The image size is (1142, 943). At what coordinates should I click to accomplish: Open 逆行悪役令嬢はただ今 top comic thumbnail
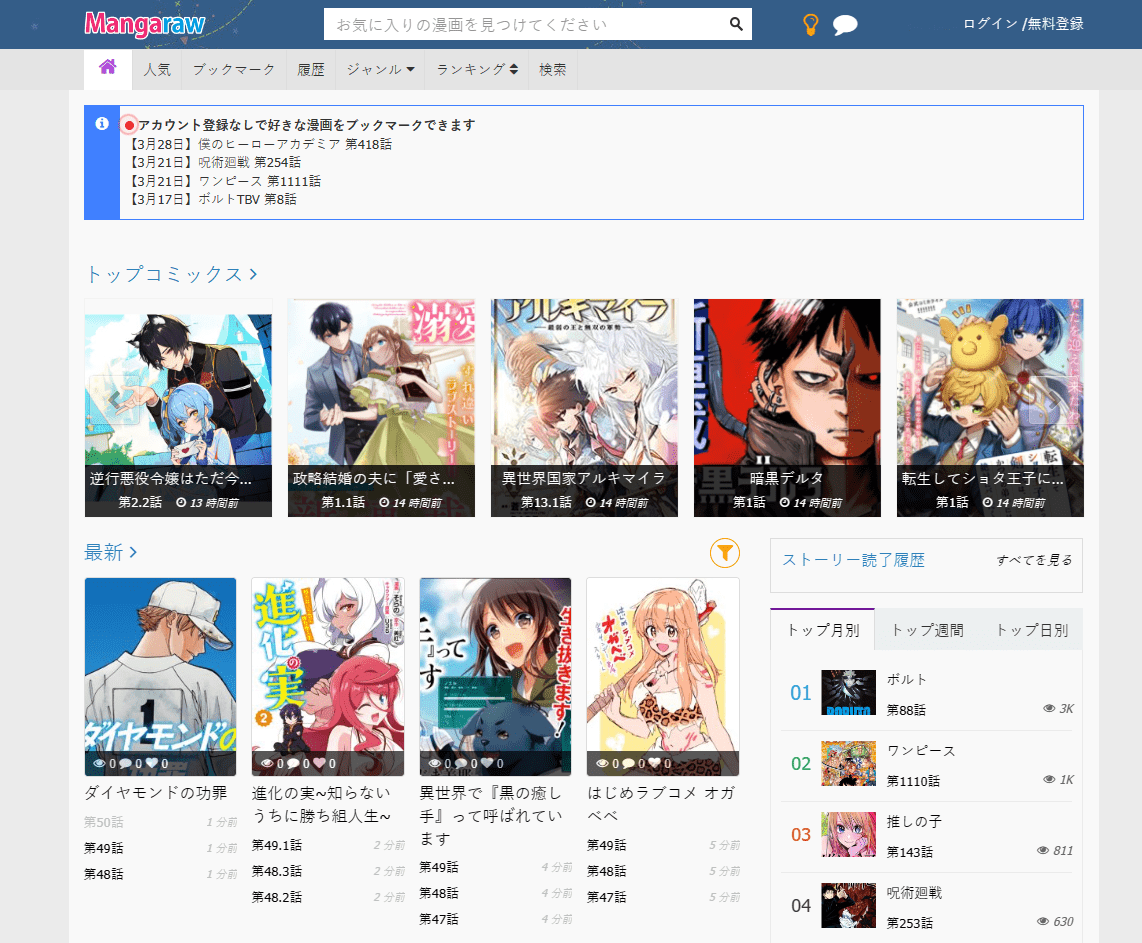click(178, 408)
